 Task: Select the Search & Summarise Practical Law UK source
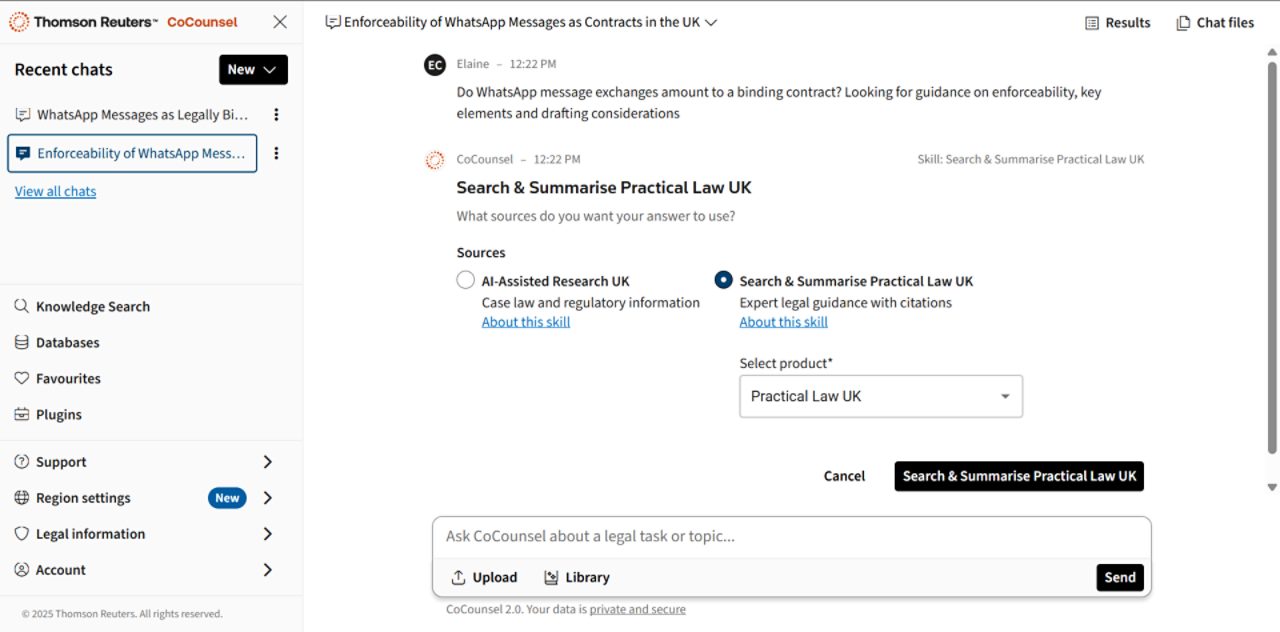pos(723,280)
